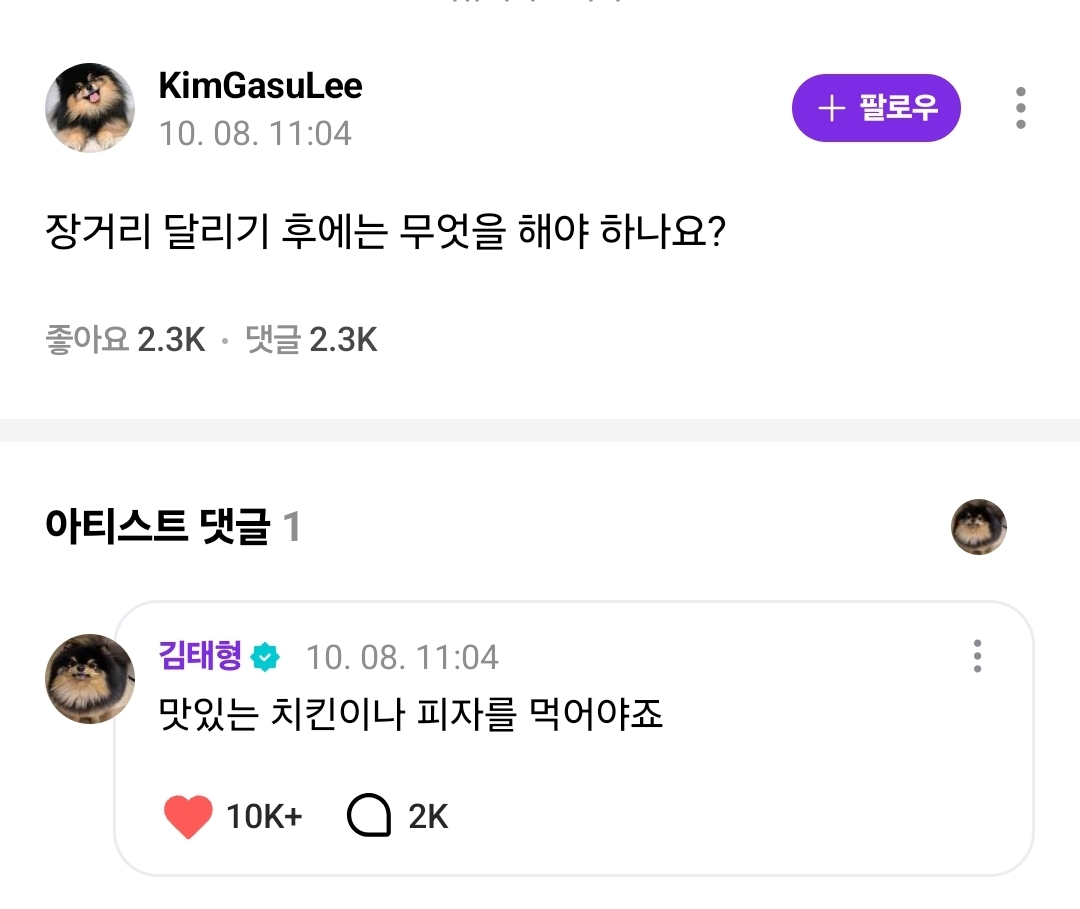
Task: Tap the artist name 김태형
Action: (x=200, y=656)
